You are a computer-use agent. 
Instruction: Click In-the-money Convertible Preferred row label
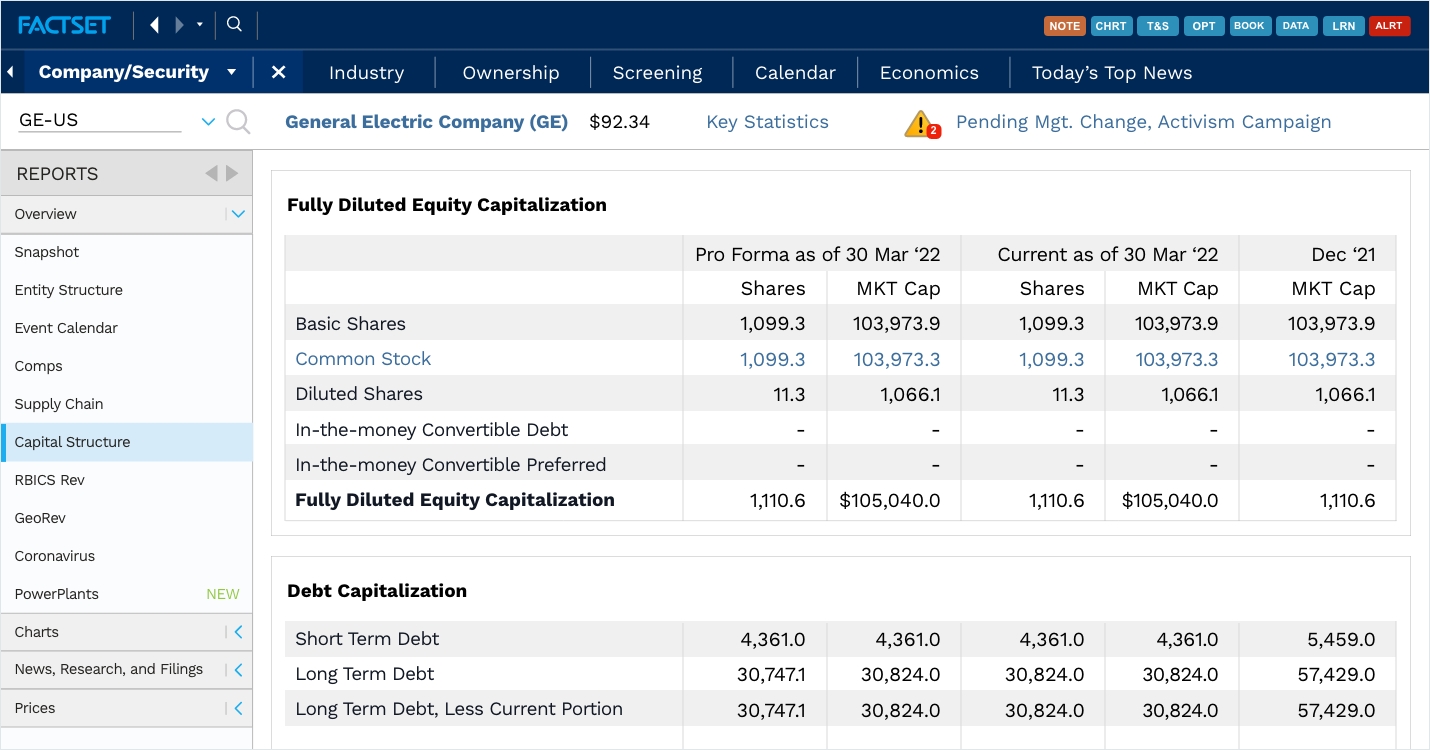pos(451,465)
